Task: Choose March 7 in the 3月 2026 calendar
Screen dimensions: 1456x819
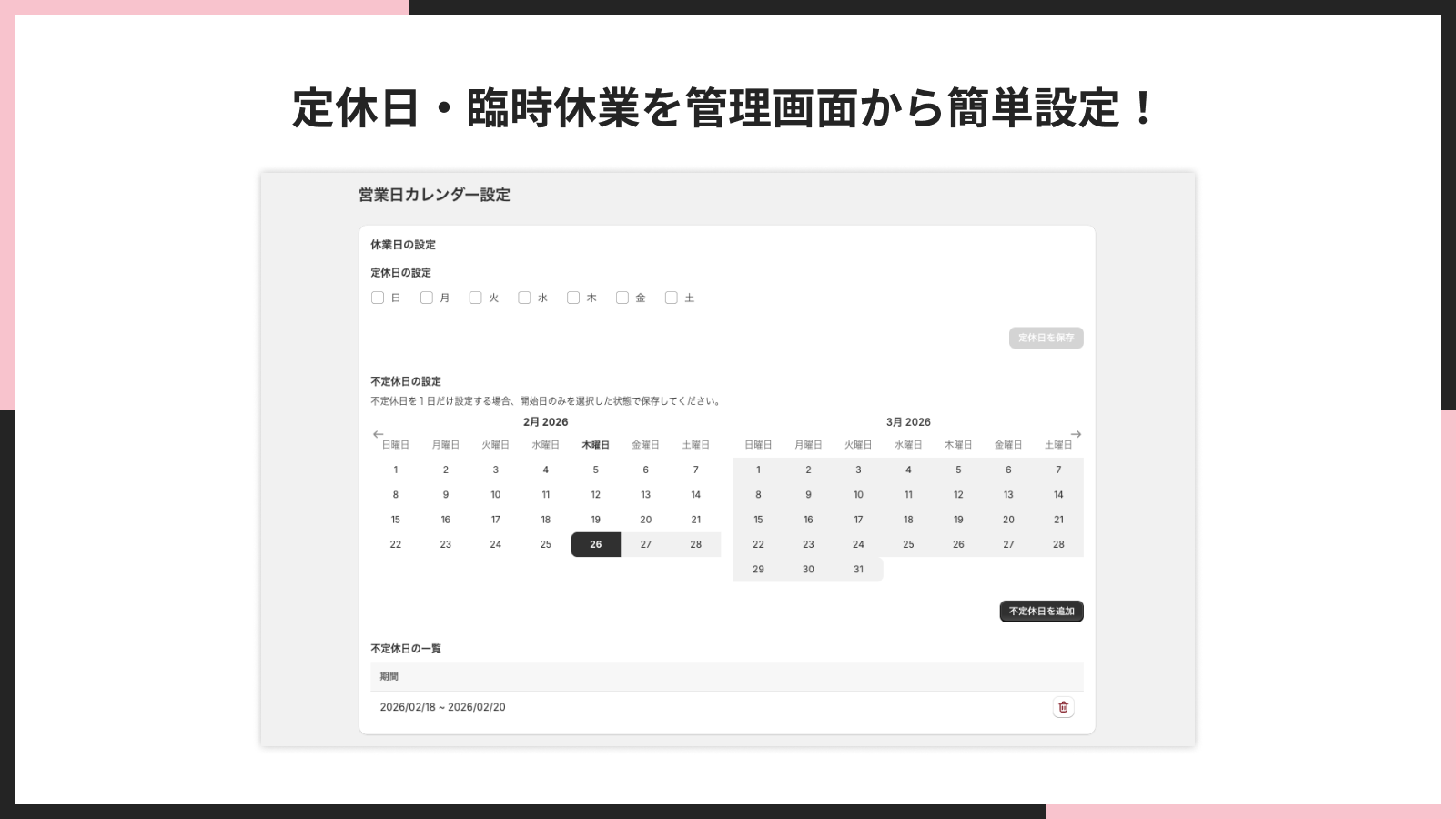Action: pyautogui.click(x=1058, y=470)
